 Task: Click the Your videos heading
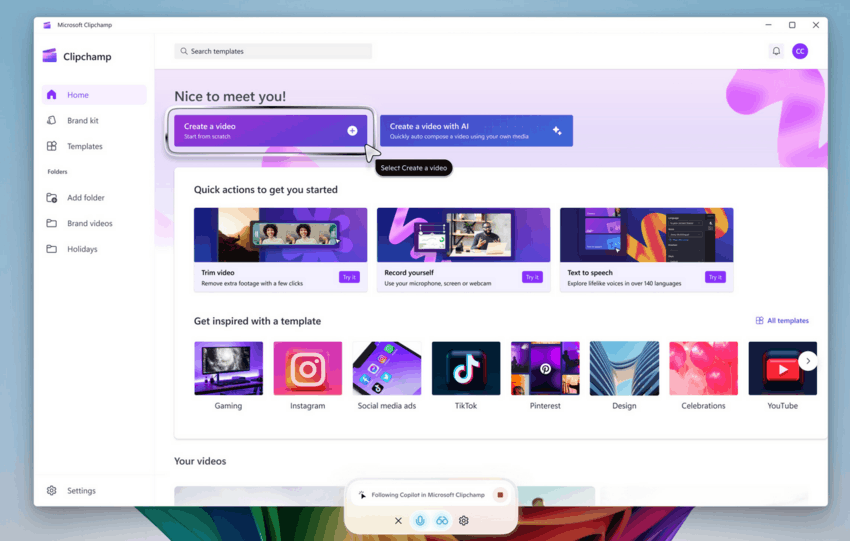200,461
